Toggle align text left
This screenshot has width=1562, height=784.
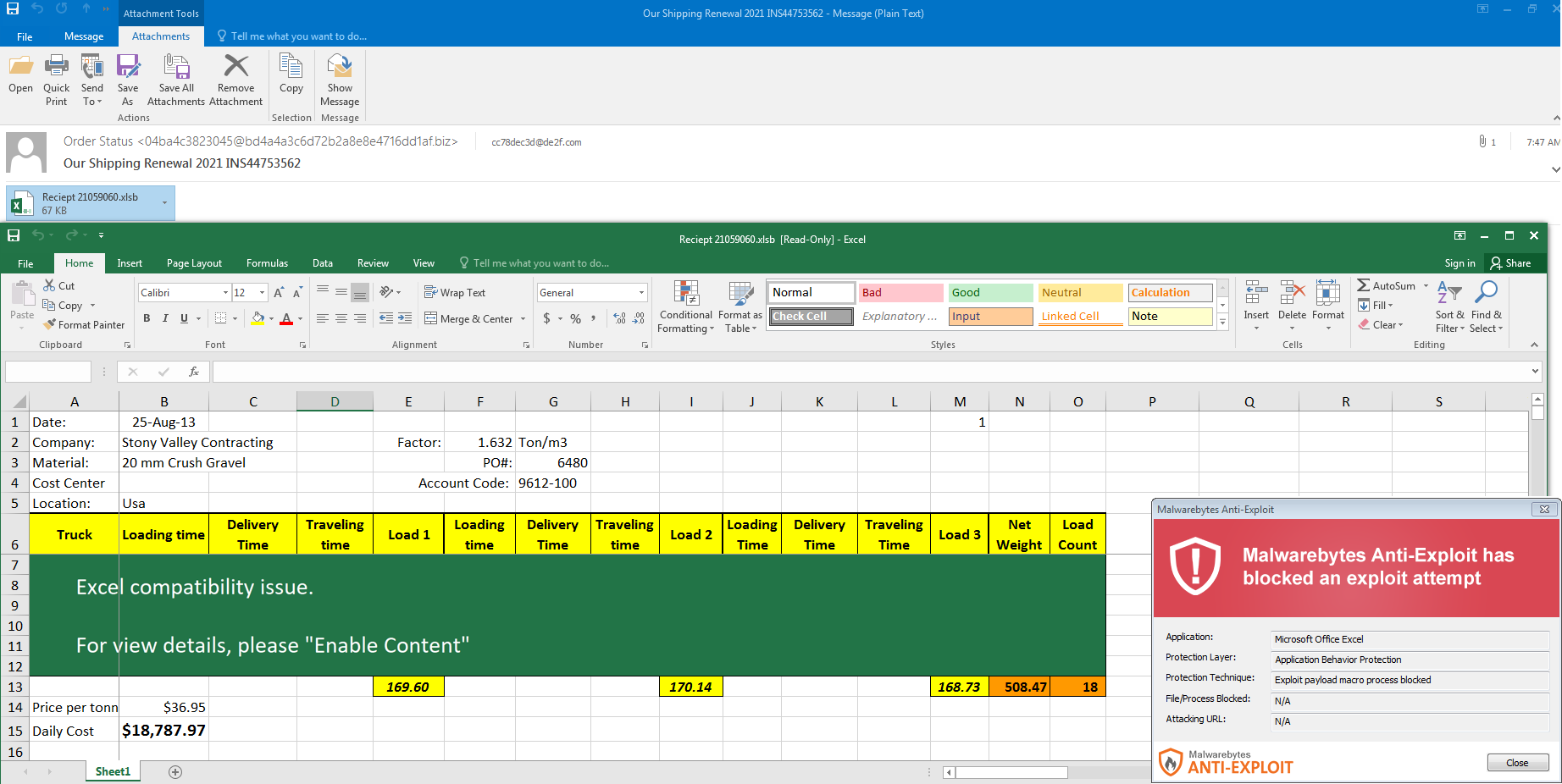(322, 318)
